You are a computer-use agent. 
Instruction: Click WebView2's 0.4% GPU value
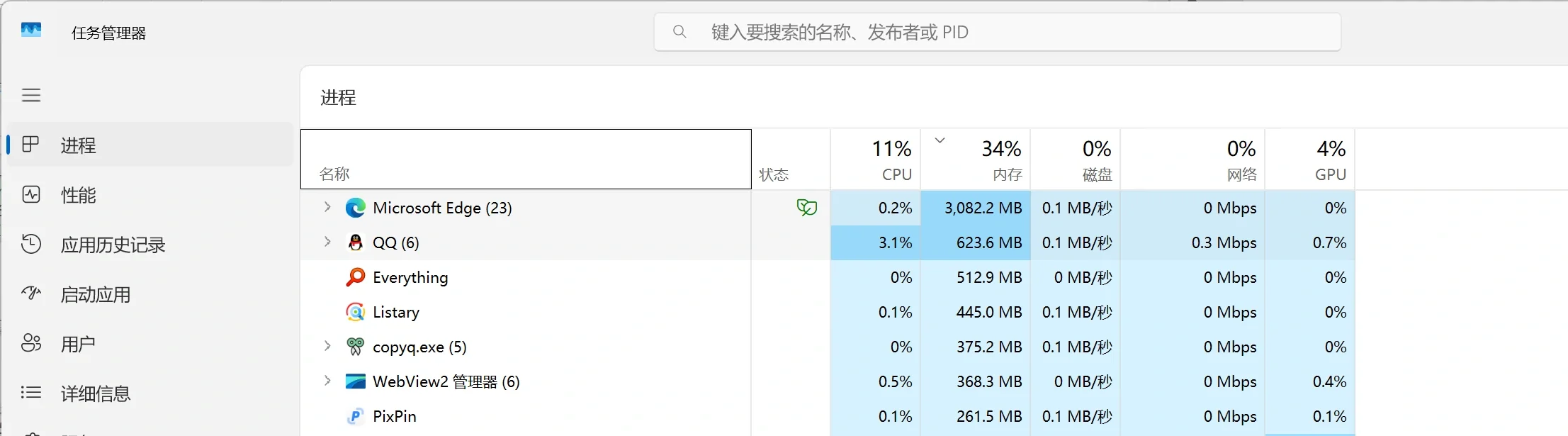[x=1329, y=381]
